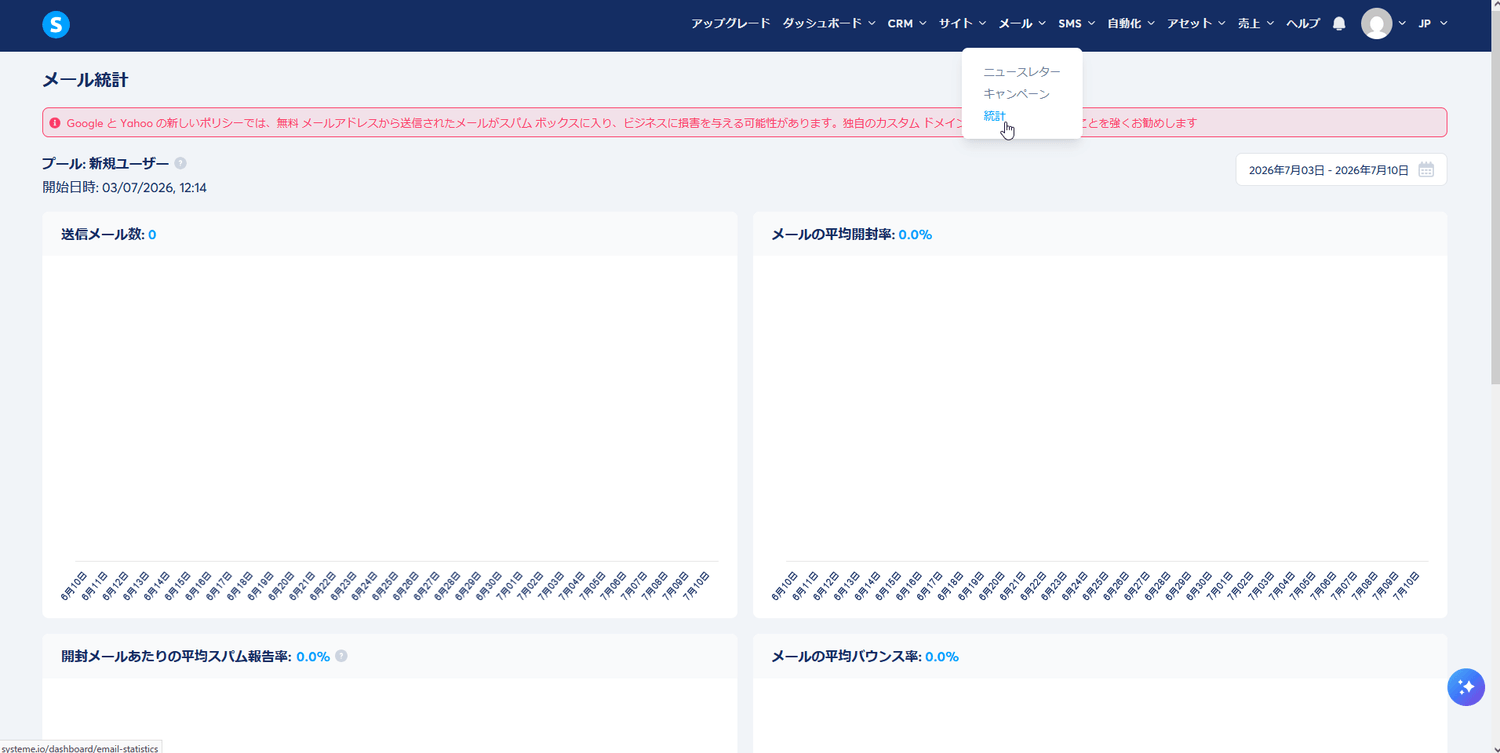Image resolution: width=1500 pixels, height=753 pixels.
Task: Click the メールの平均開封率 value 0.0%
Action: (915, 235)
